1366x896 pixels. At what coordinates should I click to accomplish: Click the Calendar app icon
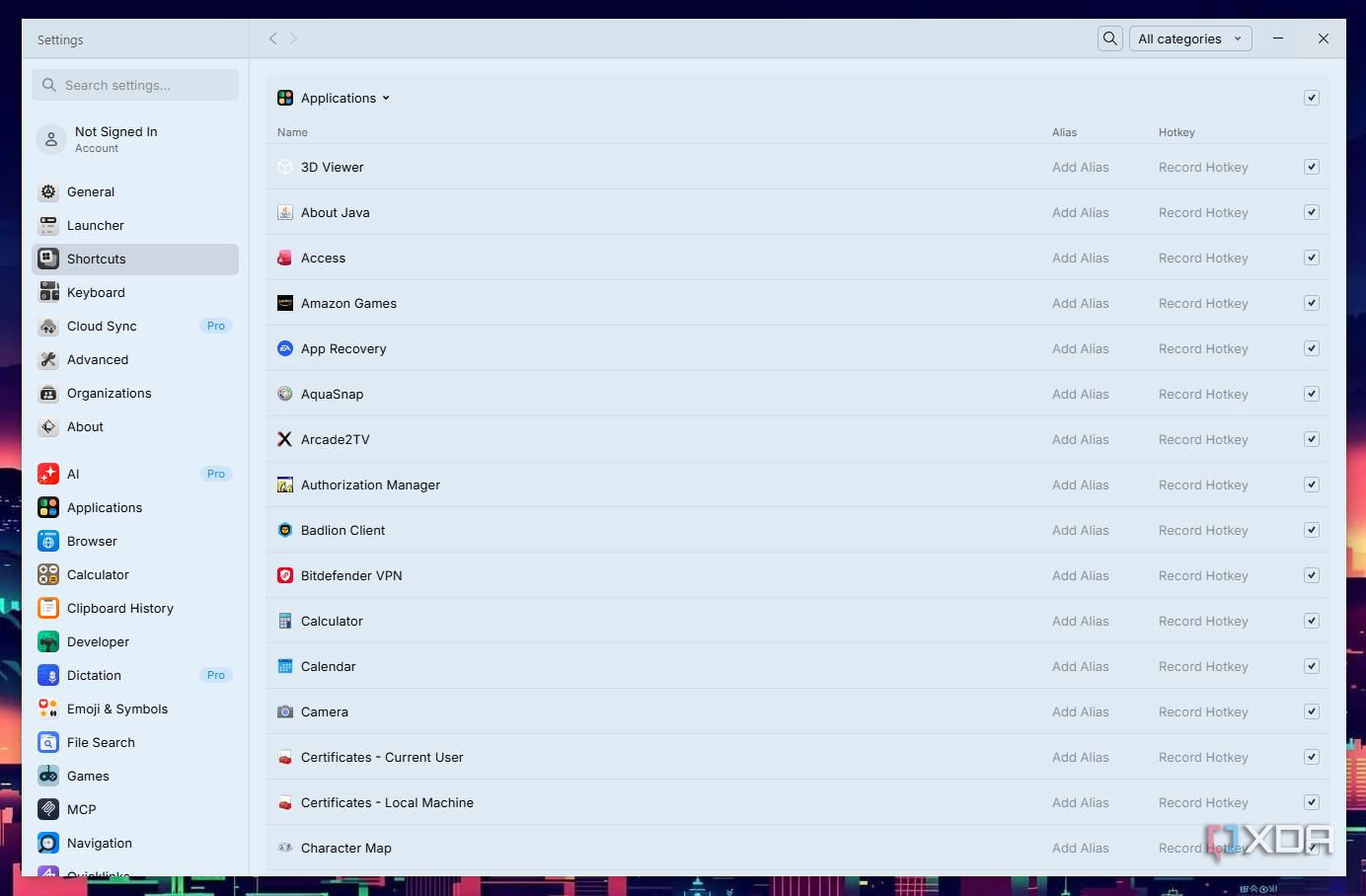point(285,666)
